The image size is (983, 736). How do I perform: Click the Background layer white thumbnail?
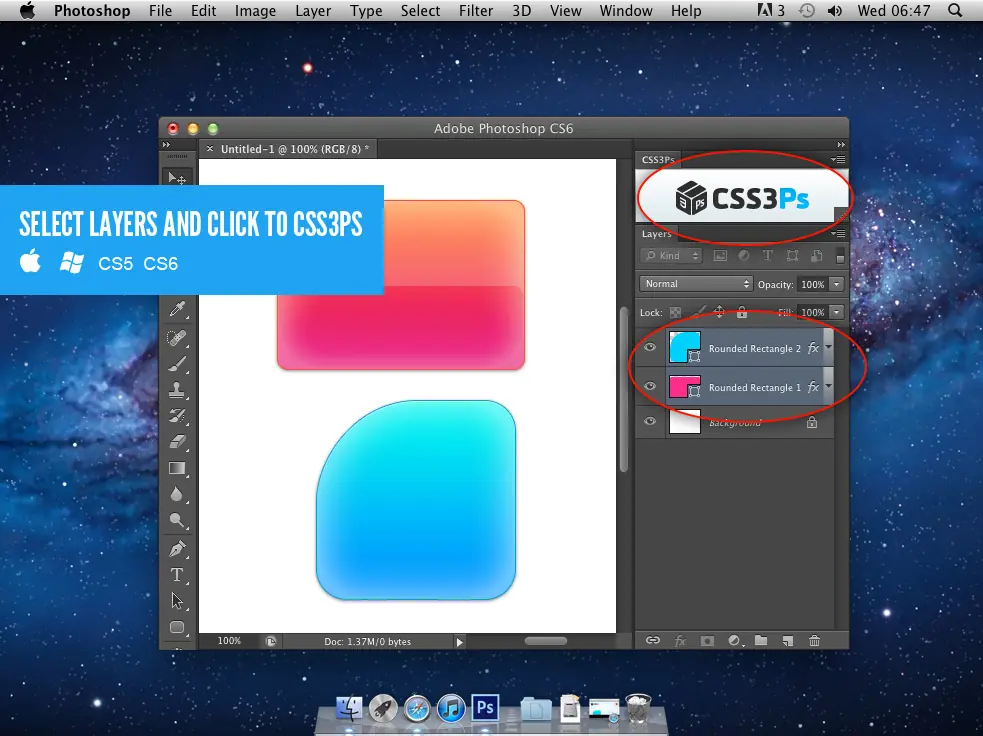(685, 421)
